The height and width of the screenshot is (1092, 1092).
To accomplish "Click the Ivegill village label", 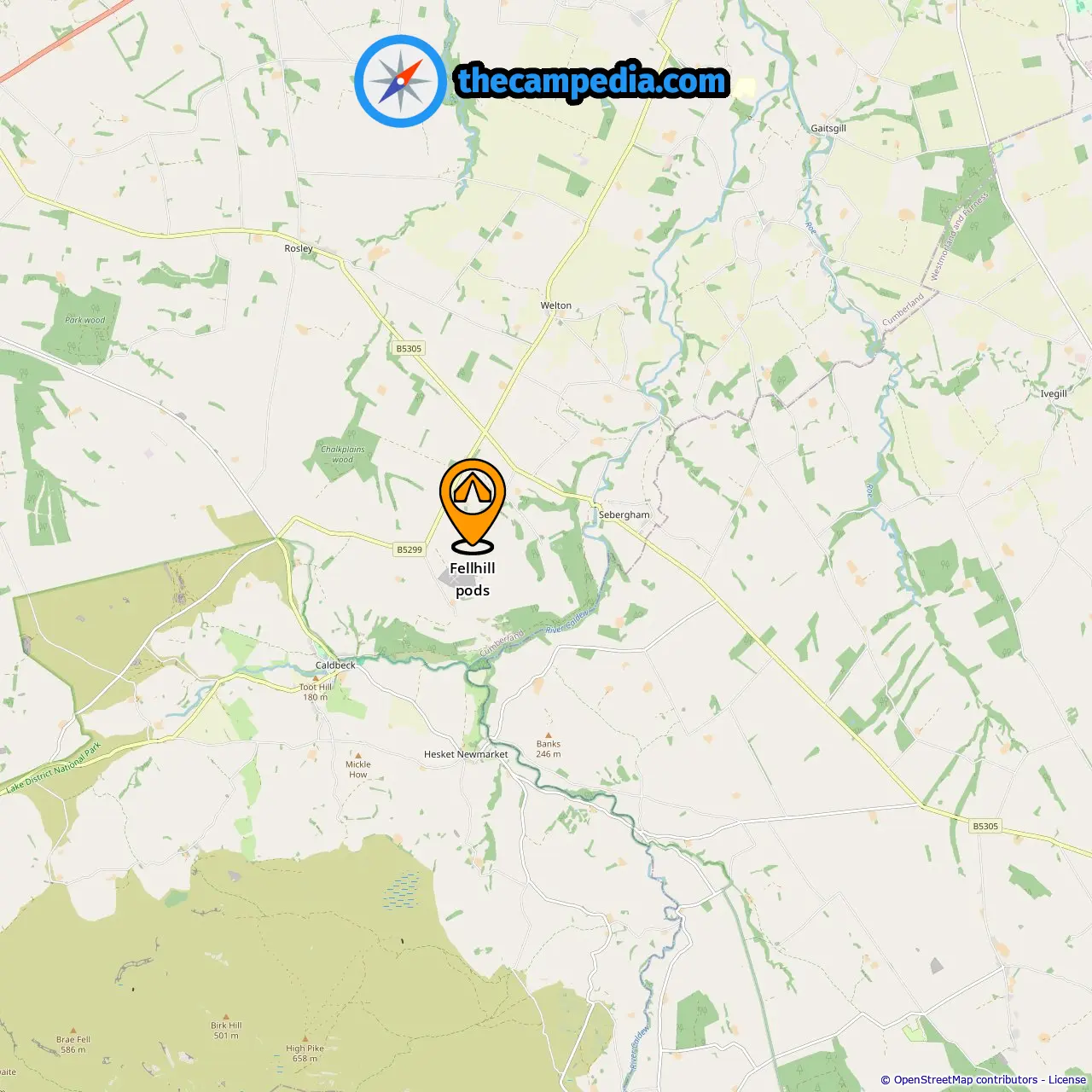I will (x=1054, y=393).
